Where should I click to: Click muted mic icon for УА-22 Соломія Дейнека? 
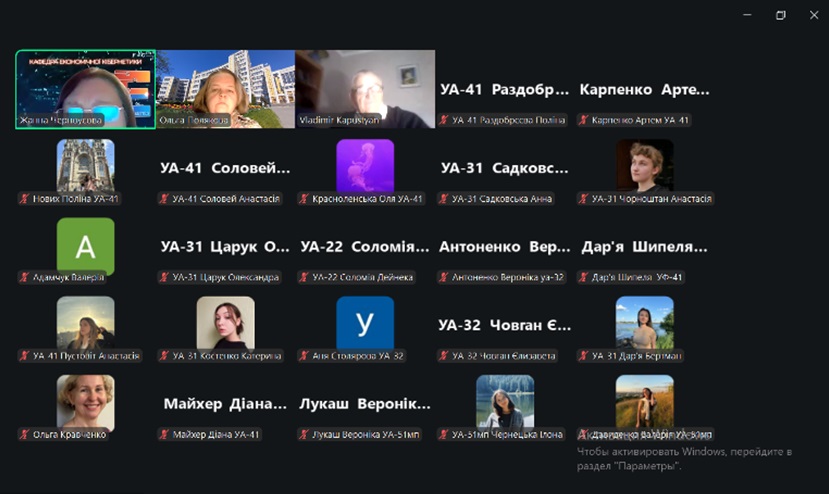(304, 277)
